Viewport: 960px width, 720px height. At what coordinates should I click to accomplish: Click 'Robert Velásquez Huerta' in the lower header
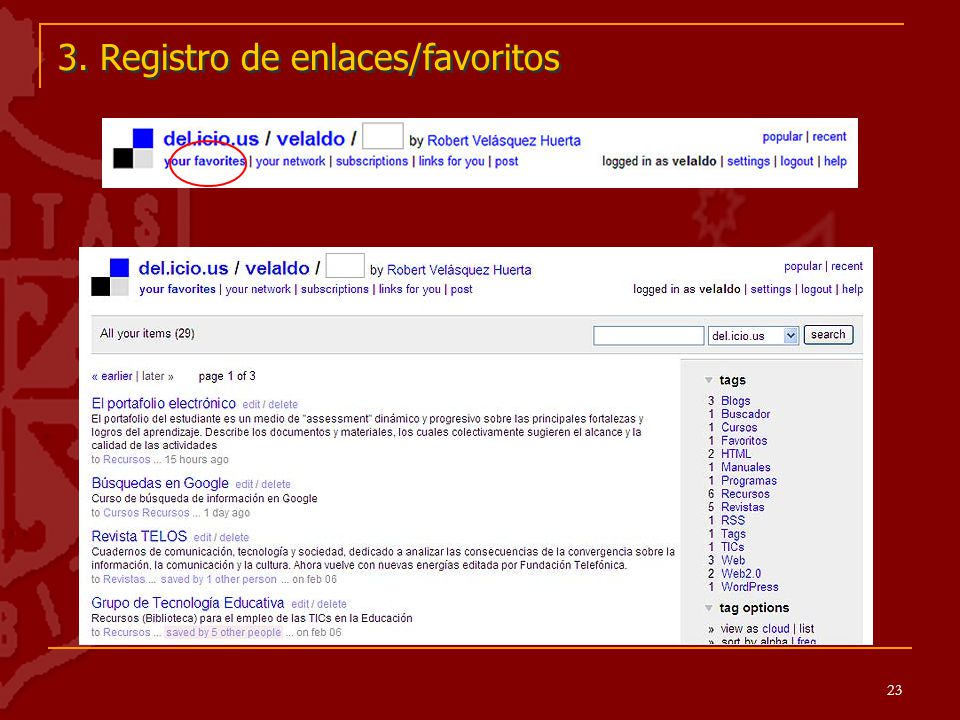pos(459,270)
